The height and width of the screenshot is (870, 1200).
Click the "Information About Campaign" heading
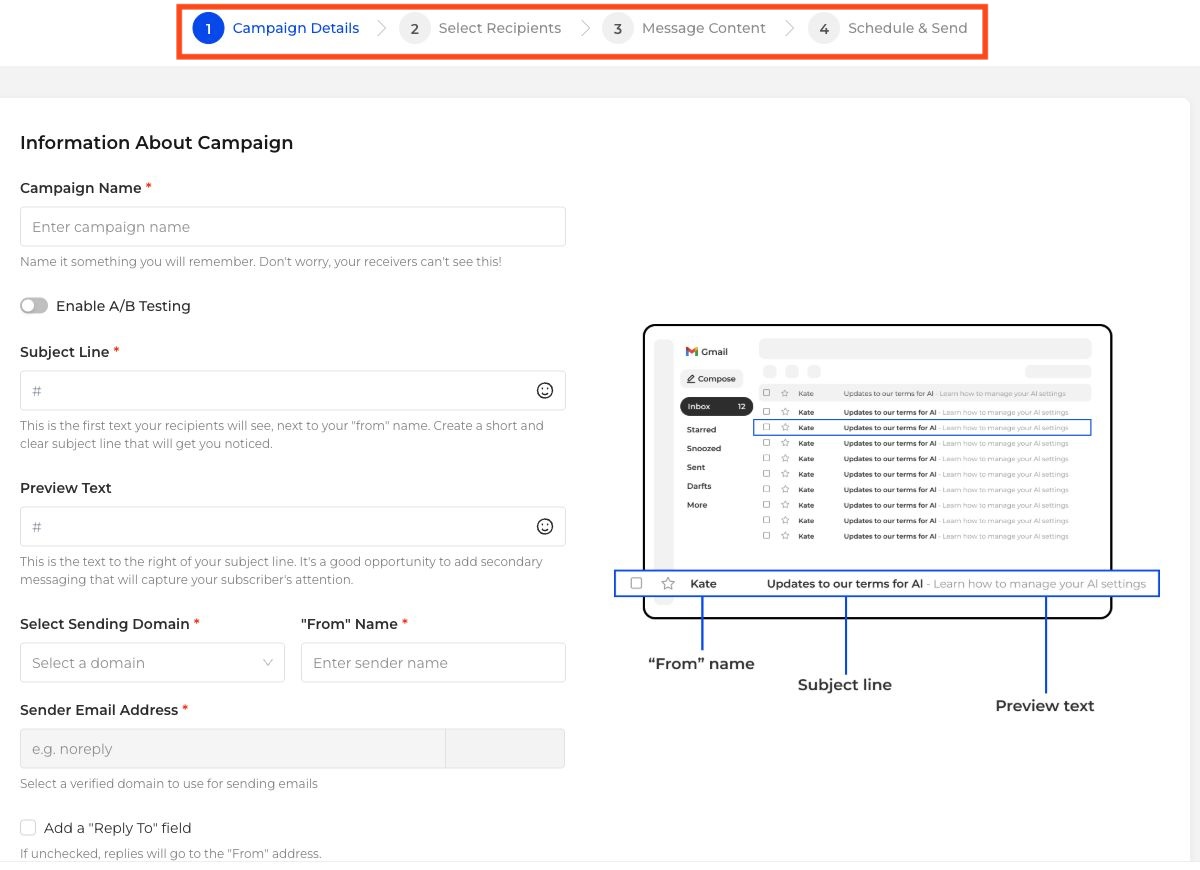click(157, 142)
